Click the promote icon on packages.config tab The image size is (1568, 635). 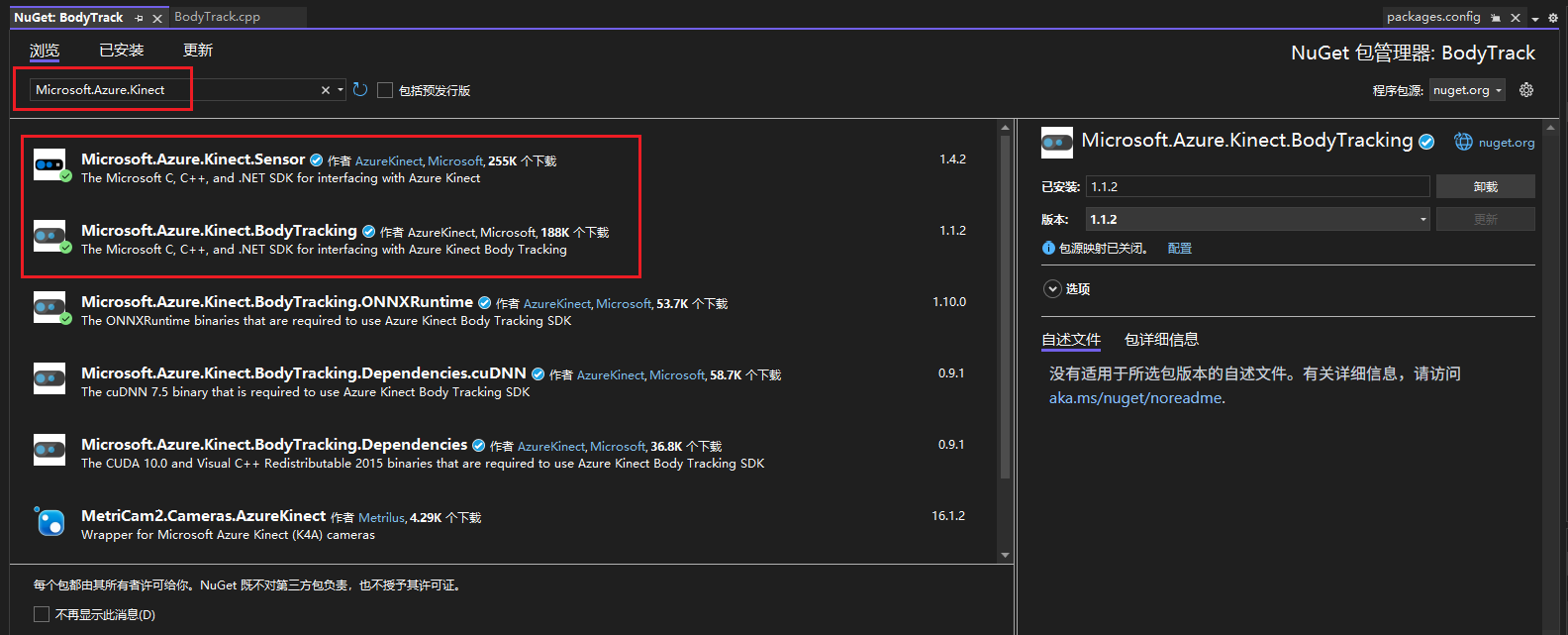[x=1496, y=17]
